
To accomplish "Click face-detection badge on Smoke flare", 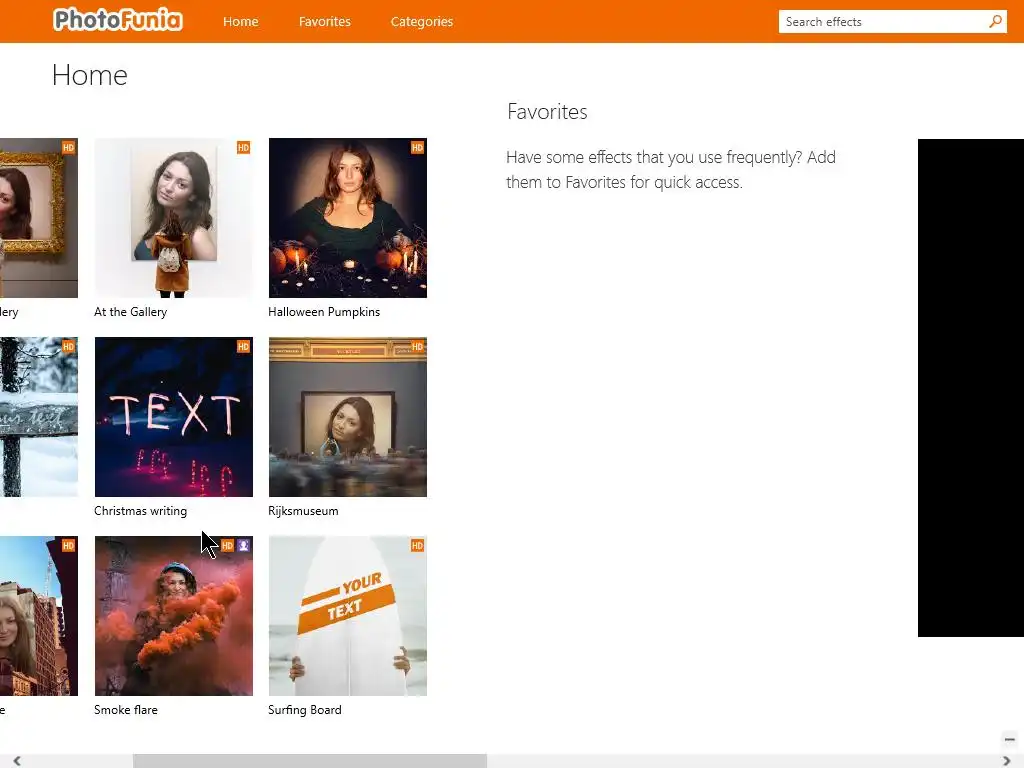I will point(243,545).
